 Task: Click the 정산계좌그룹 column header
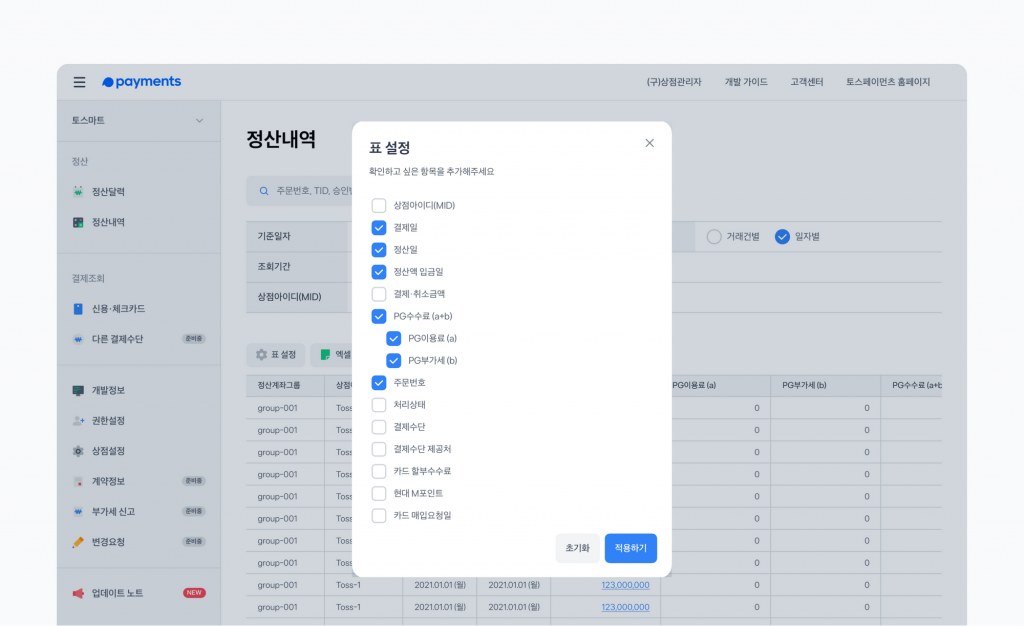279,386
